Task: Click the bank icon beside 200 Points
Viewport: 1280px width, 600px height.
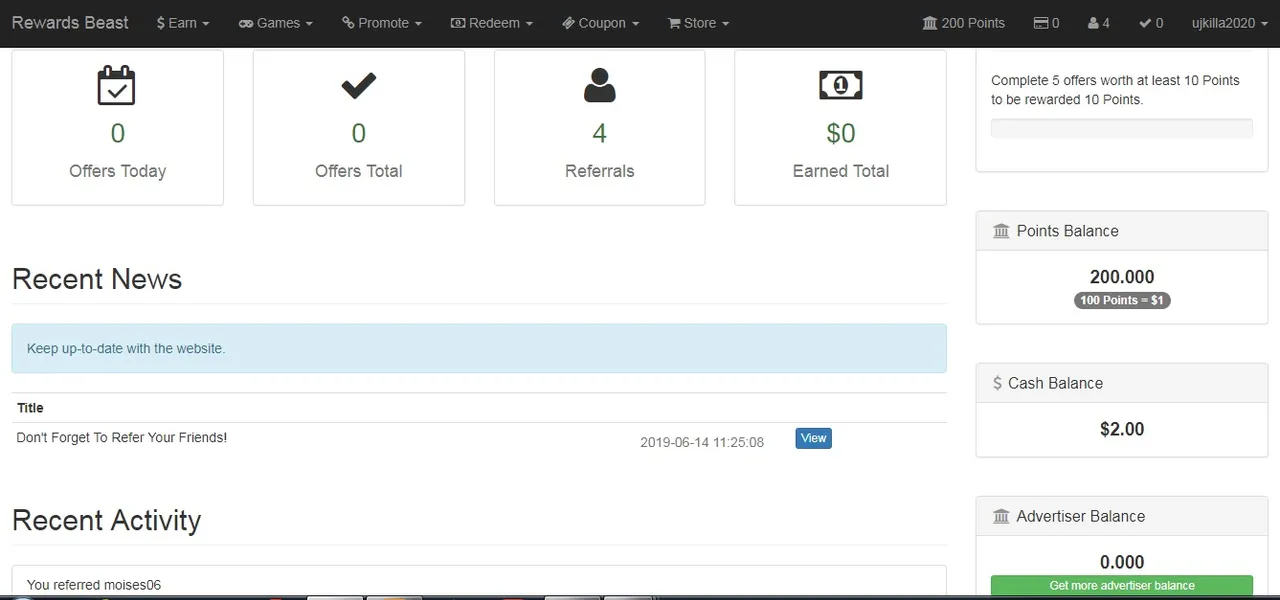Action: coord(930,23)
